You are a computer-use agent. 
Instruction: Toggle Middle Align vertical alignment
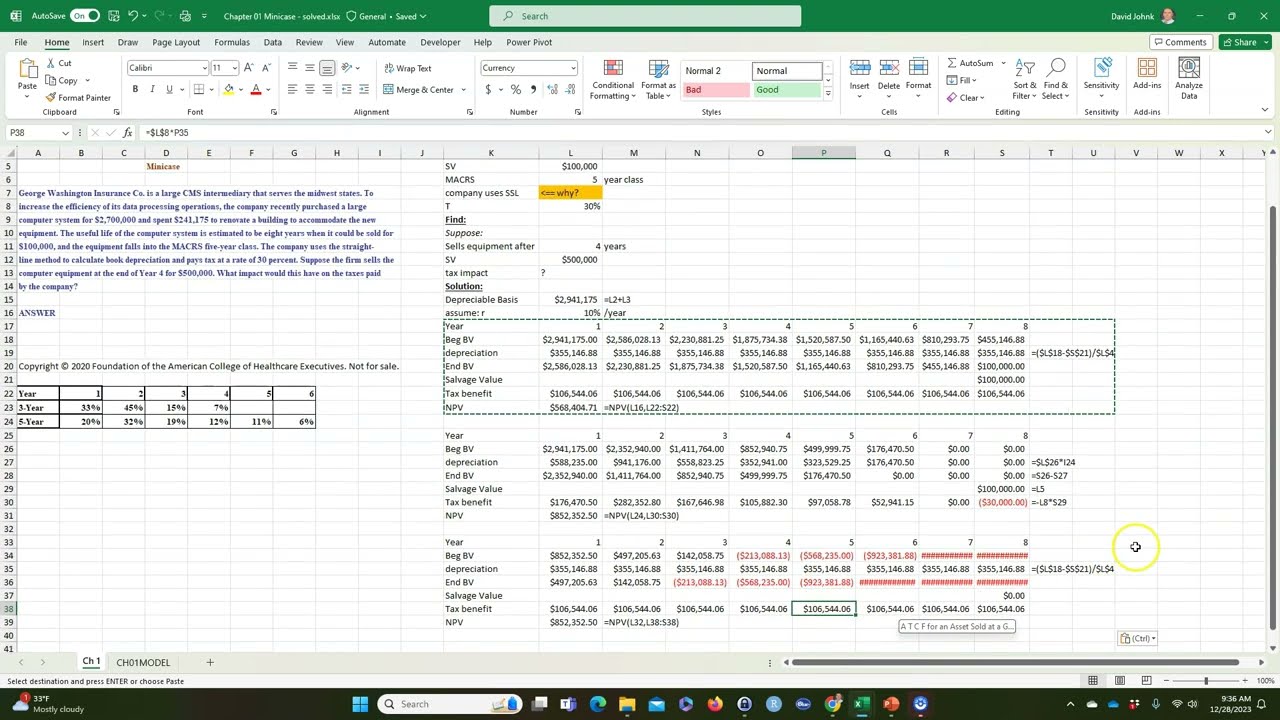(309, 68)
